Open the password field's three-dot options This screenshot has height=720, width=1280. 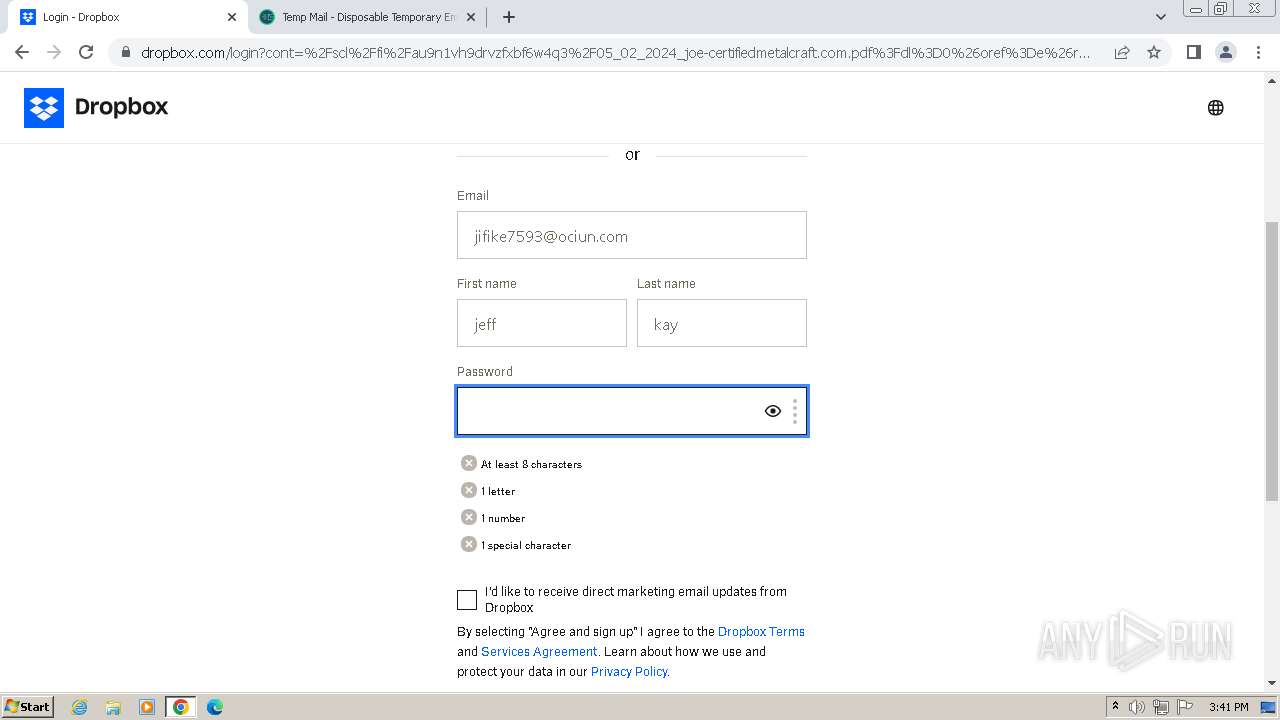(795, 411)
